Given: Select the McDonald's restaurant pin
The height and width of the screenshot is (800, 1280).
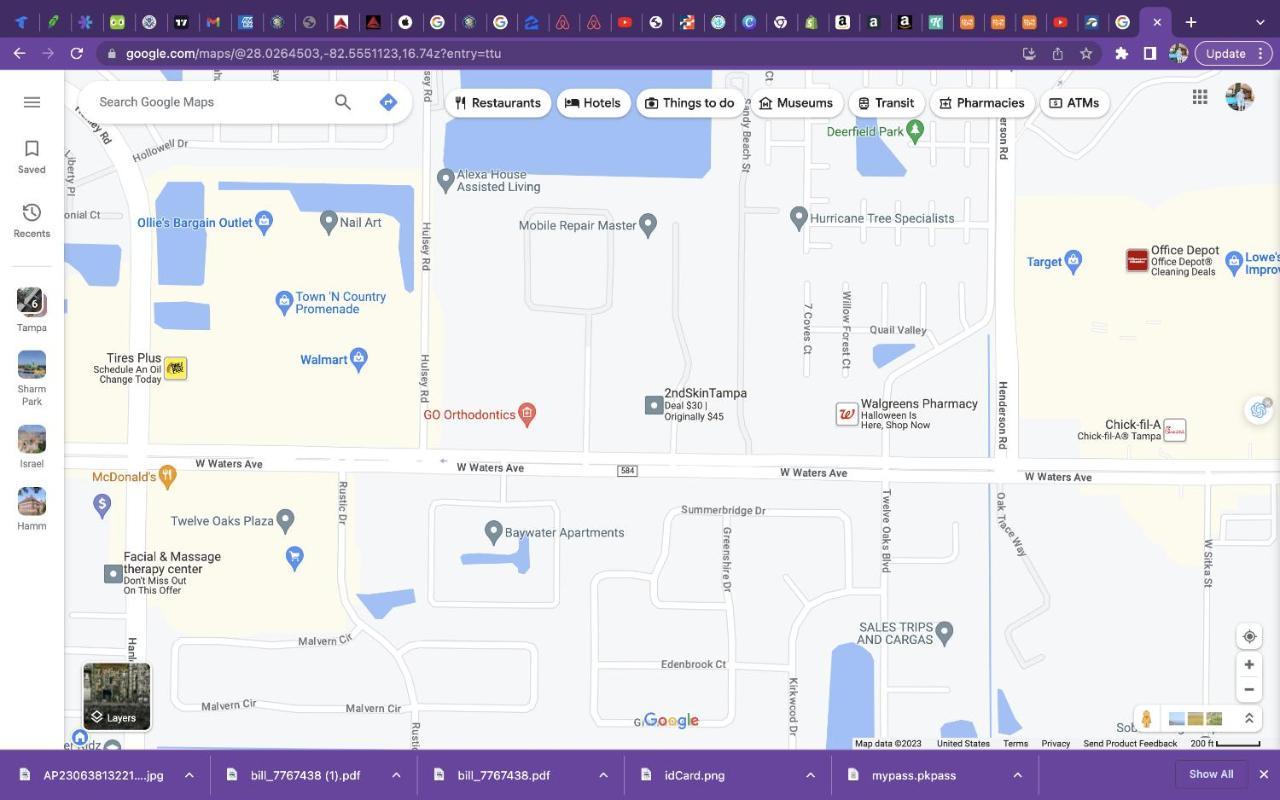Looking at the screenshot, I should point(168,477).
